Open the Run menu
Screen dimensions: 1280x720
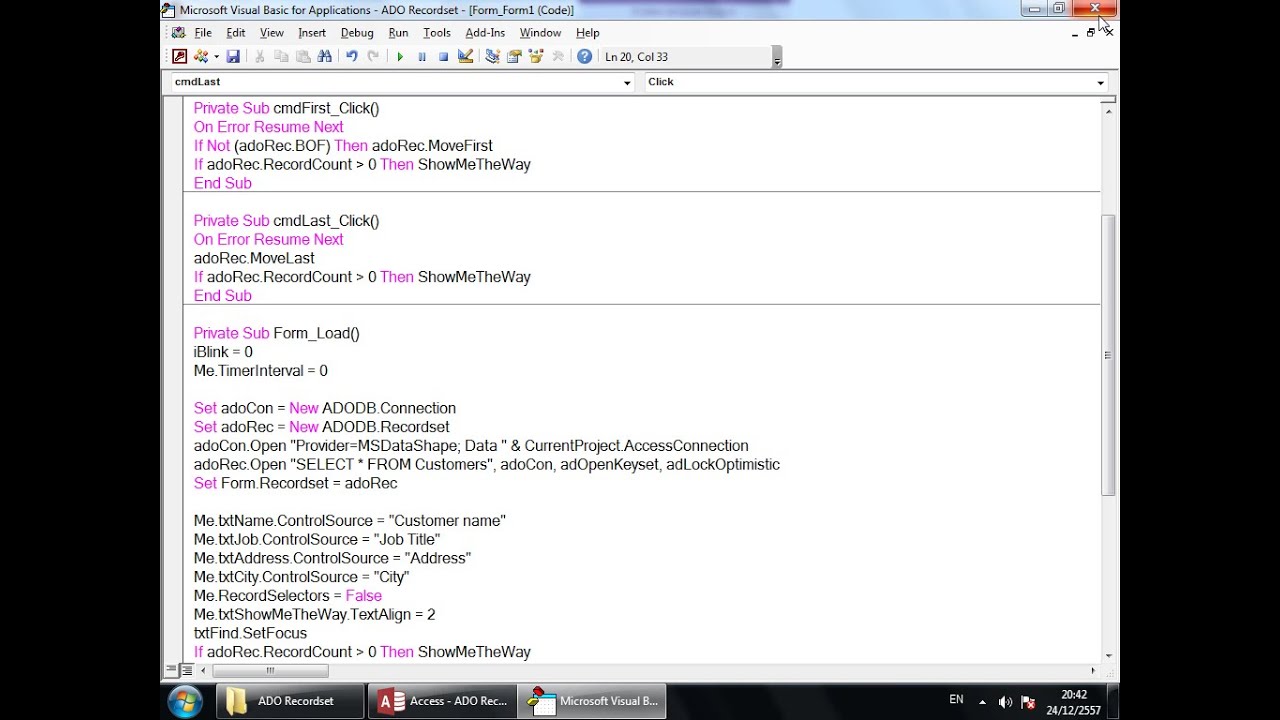398,33
